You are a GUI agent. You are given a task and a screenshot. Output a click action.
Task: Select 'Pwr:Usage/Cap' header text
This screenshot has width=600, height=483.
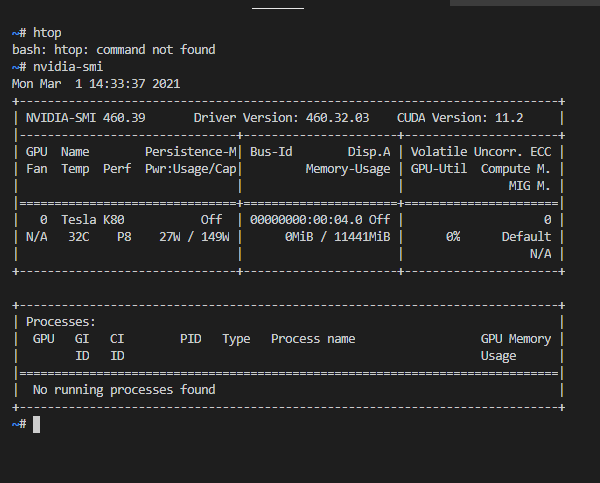pyautogui.click(x=191, y=169)
